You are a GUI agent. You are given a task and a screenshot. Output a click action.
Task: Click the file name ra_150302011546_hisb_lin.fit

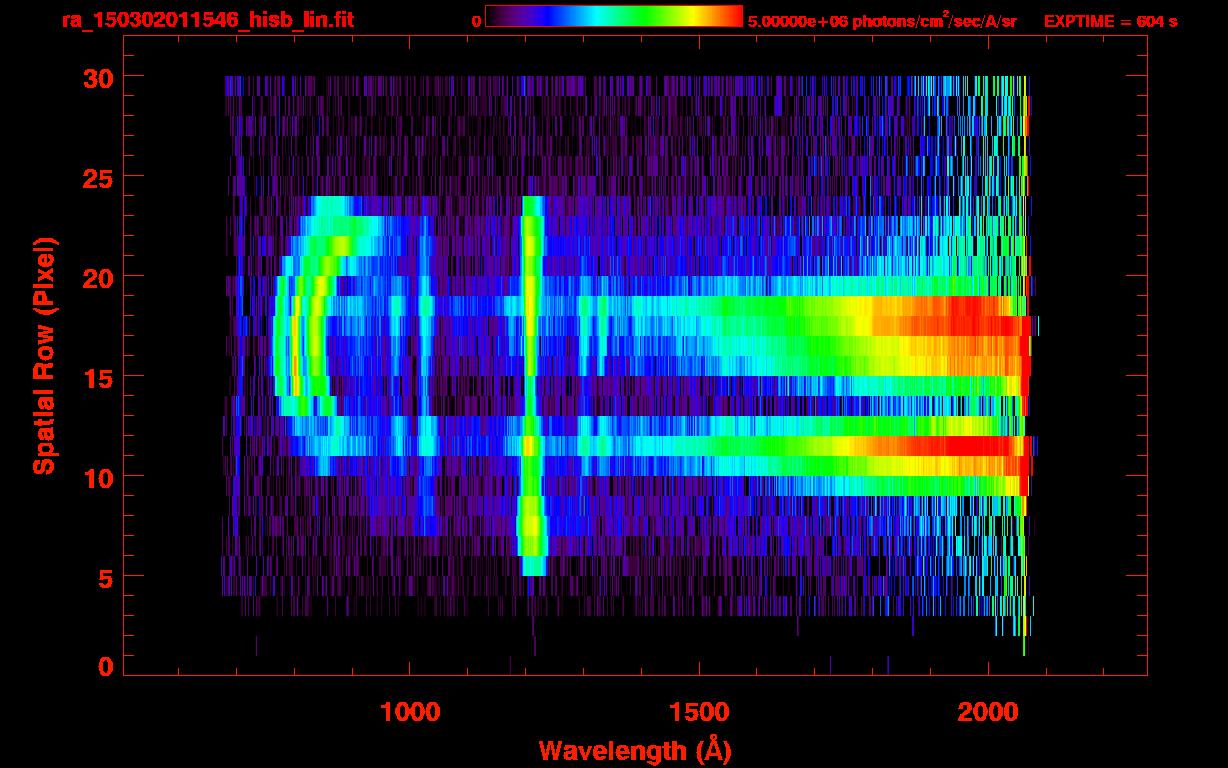pos(206,20)
